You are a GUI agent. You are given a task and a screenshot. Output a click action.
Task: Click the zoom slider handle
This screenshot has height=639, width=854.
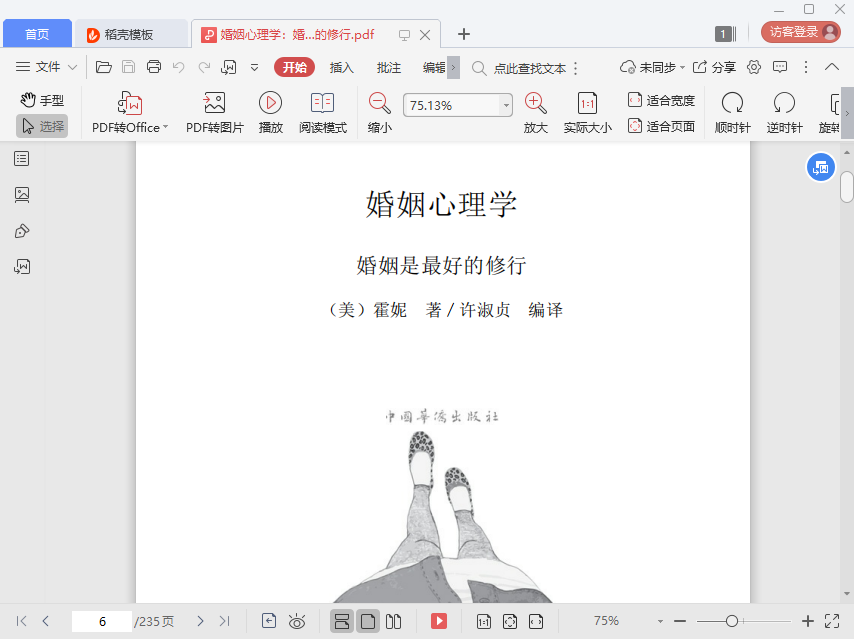(x=732, y=621)
